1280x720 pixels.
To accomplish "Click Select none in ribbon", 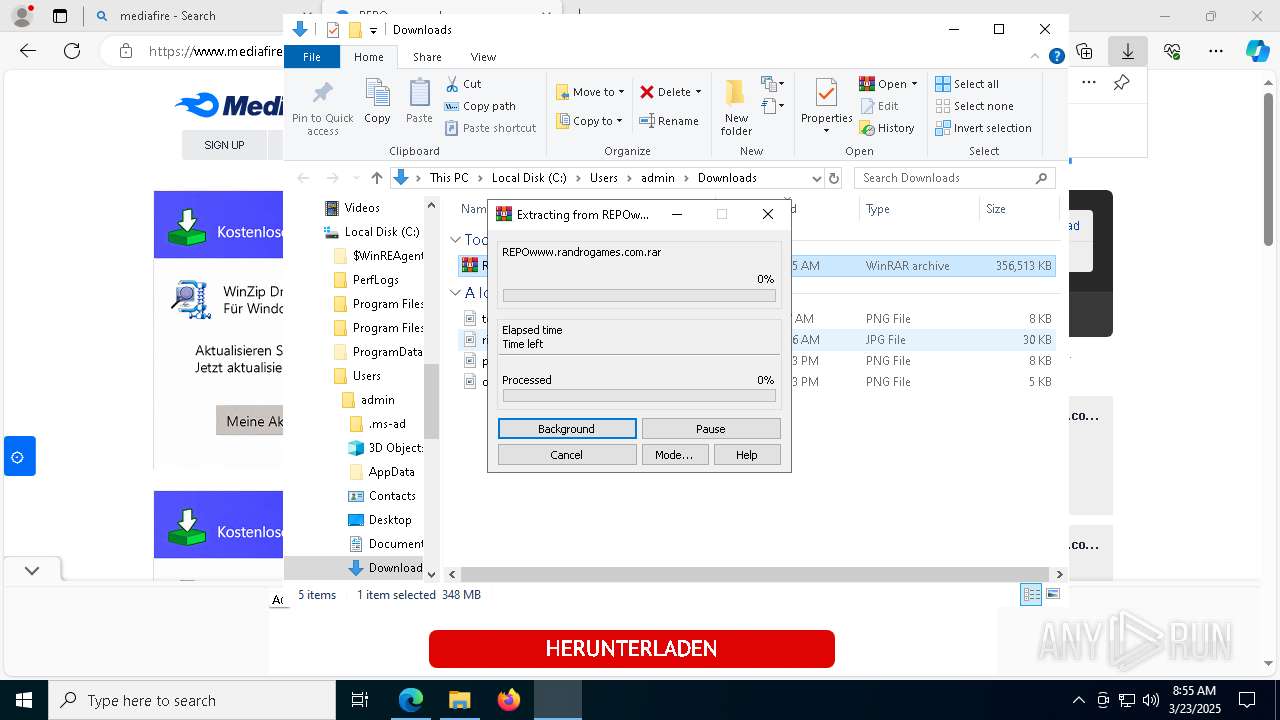I will [974, 106].
